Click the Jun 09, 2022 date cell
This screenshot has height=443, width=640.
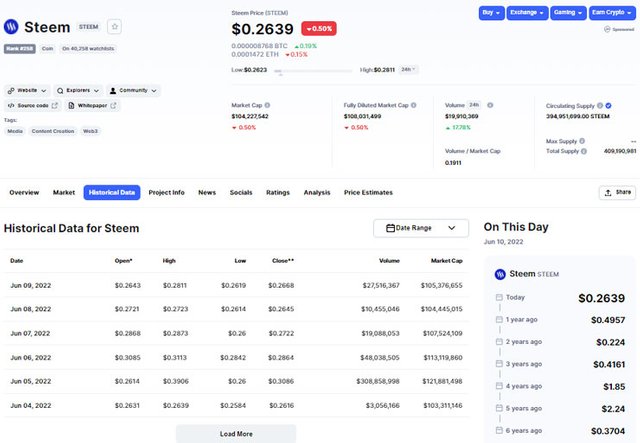(x=31, y=285)
